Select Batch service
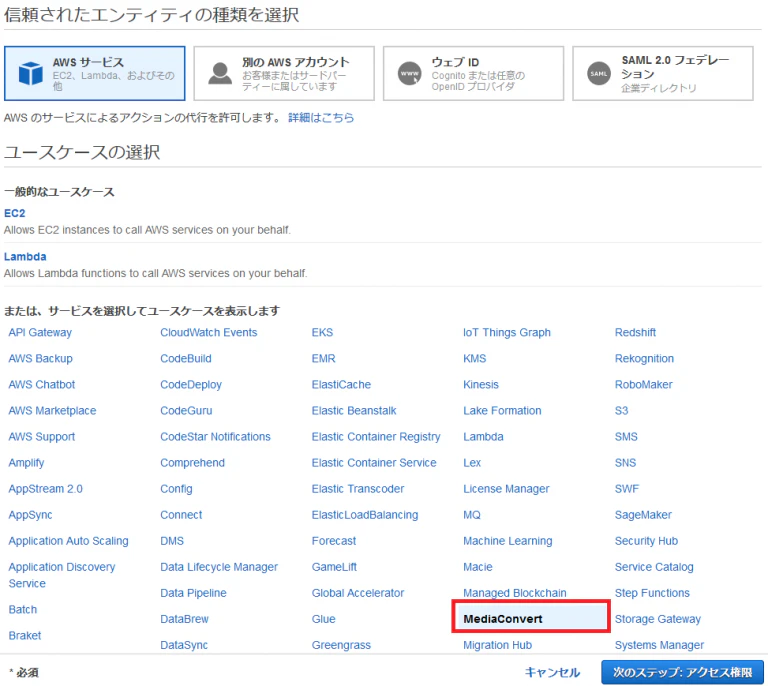The image size is (768, 686). [23, 609]
